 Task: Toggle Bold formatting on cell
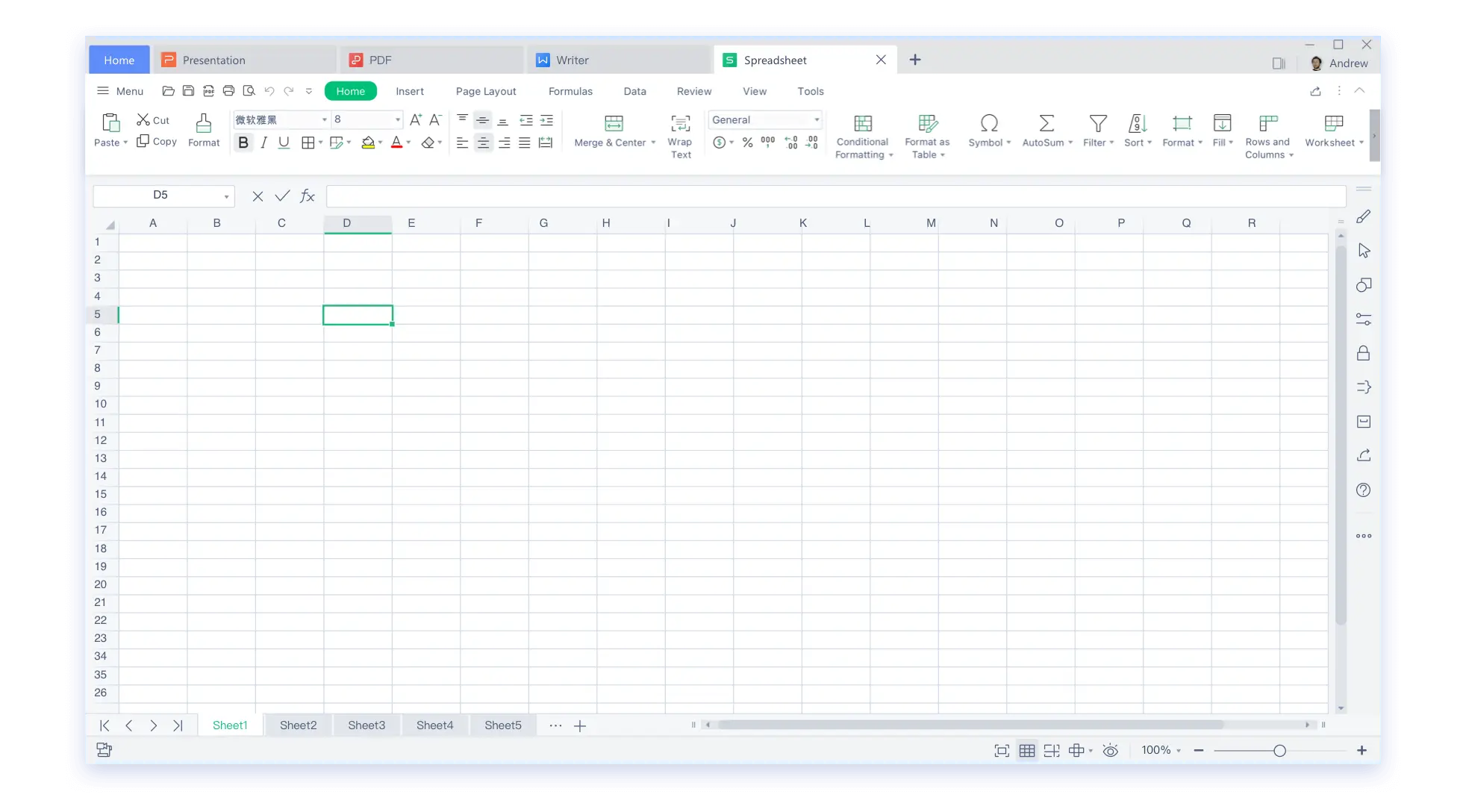pos(243,143)
